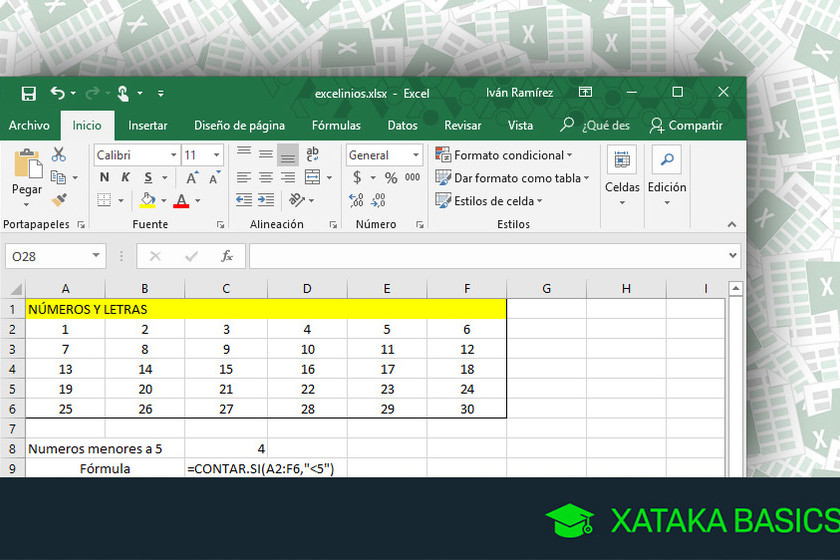Select cell with formula =CONTAR.SI(A2:F6,"<5")

[x=226, y=468]
